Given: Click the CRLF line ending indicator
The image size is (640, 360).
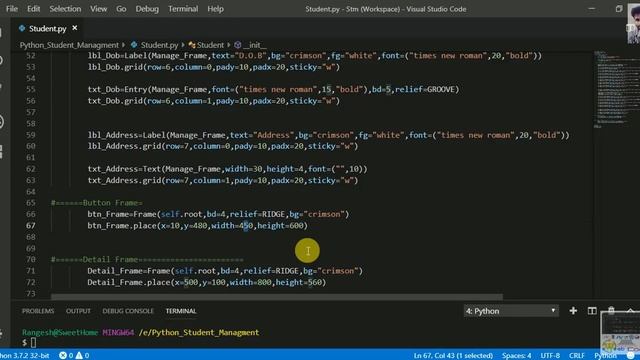Looking at the screenshot, I should pyautogui.click(x=576, y=356).
